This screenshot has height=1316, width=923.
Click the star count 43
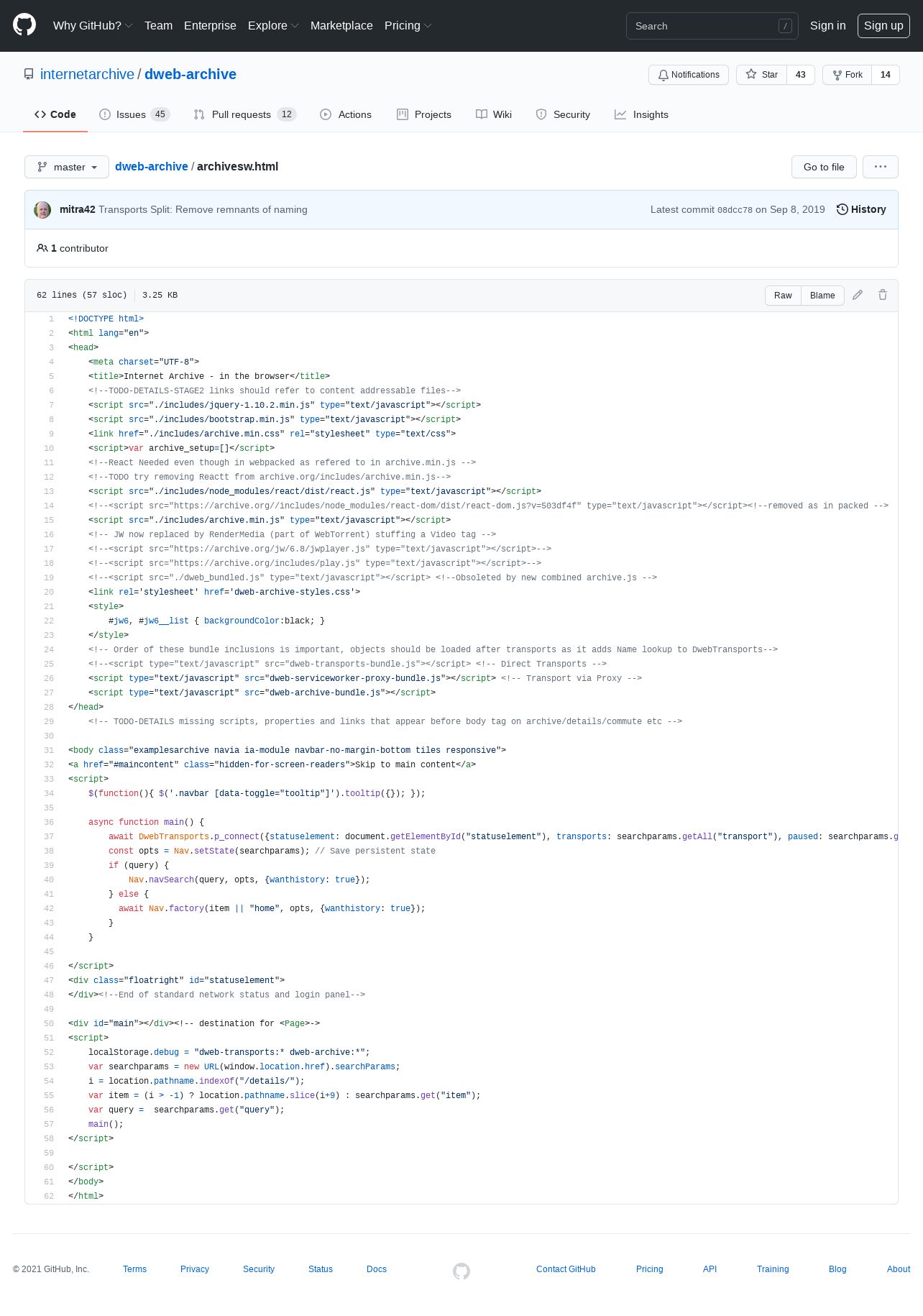pos(801,75)
